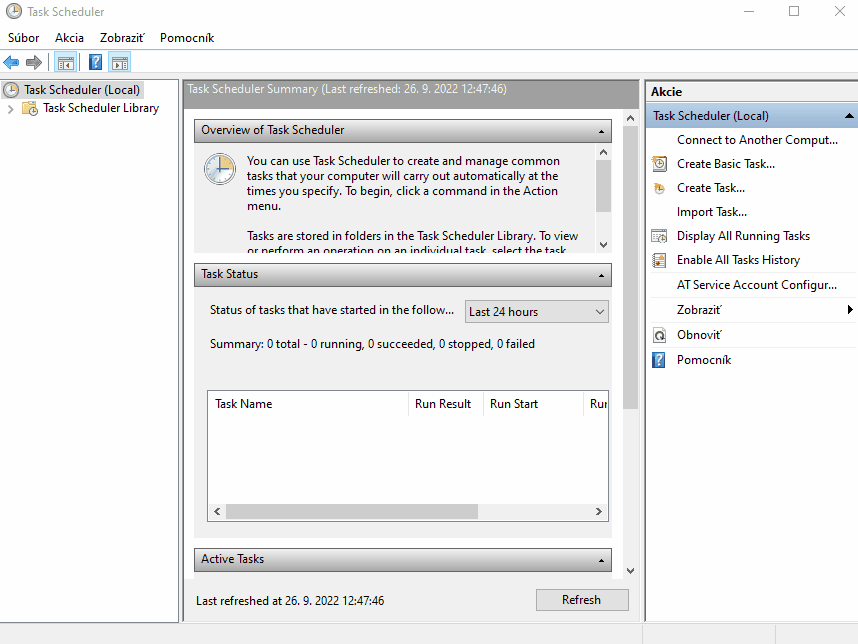Click the Overview text scroll up arrow

(603, 152)
